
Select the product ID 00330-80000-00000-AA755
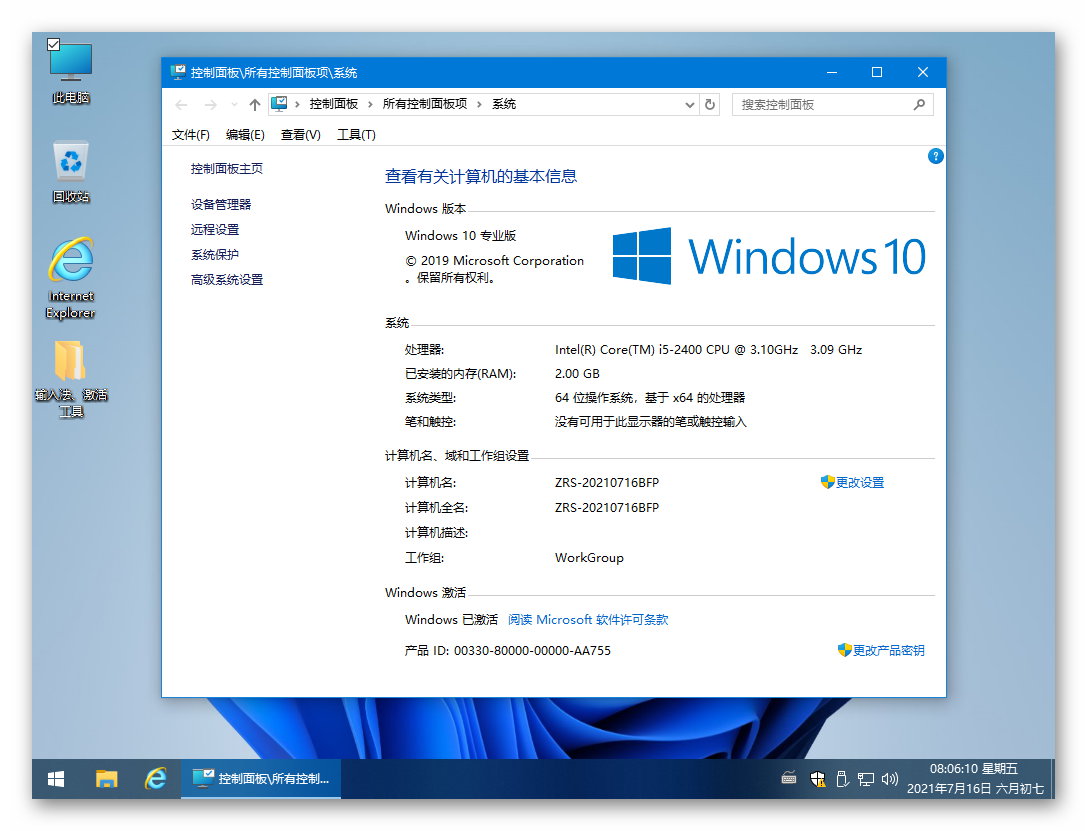click(532, 650)
